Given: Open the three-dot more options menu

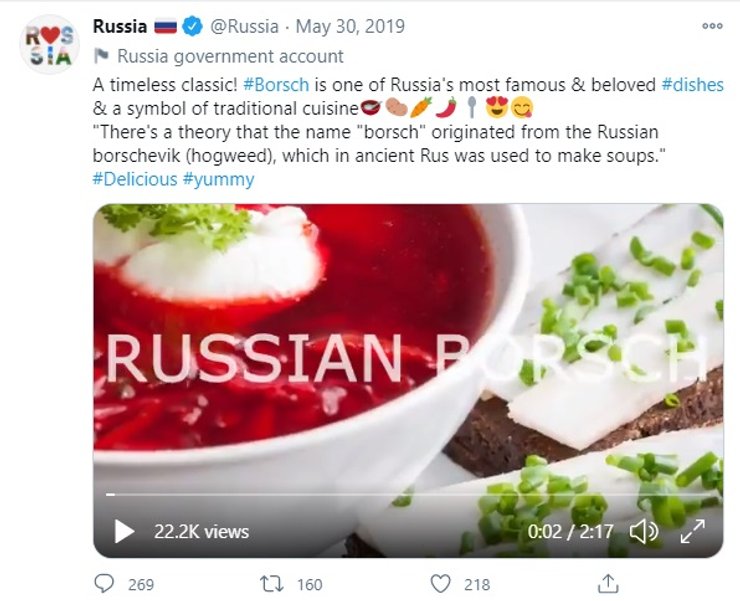Looking at the screenshot, I should [x=712, y=26].
